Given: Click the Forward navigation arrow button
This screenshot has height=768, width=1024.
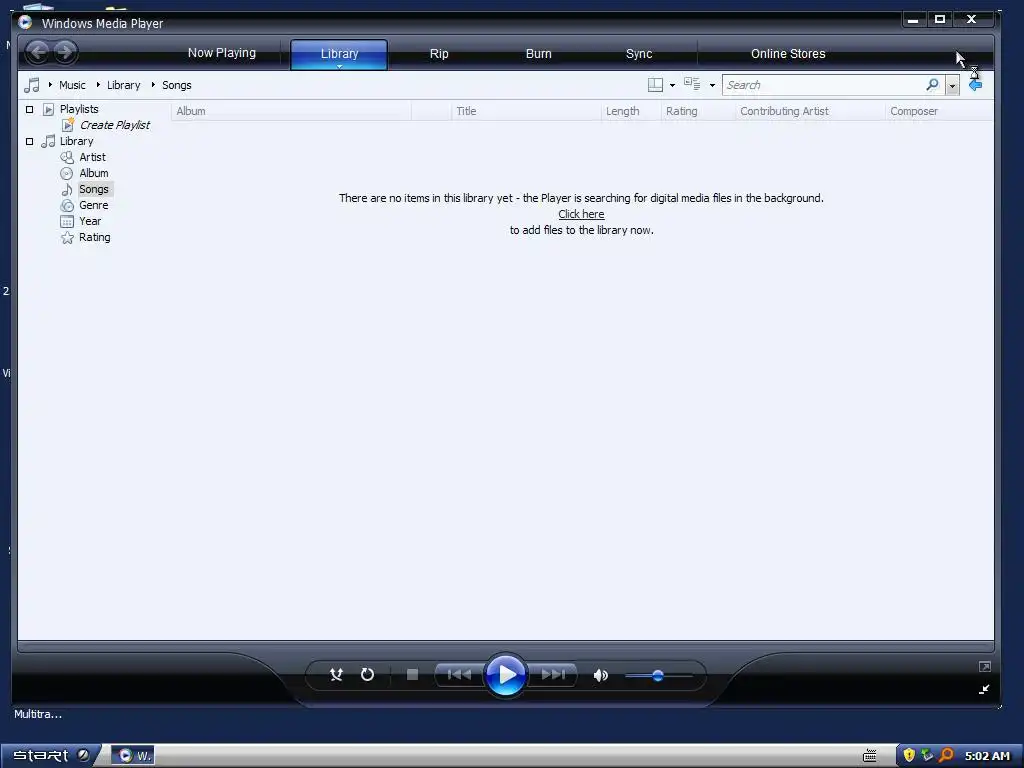Looking at the screenshot, I should click(65, 52).
